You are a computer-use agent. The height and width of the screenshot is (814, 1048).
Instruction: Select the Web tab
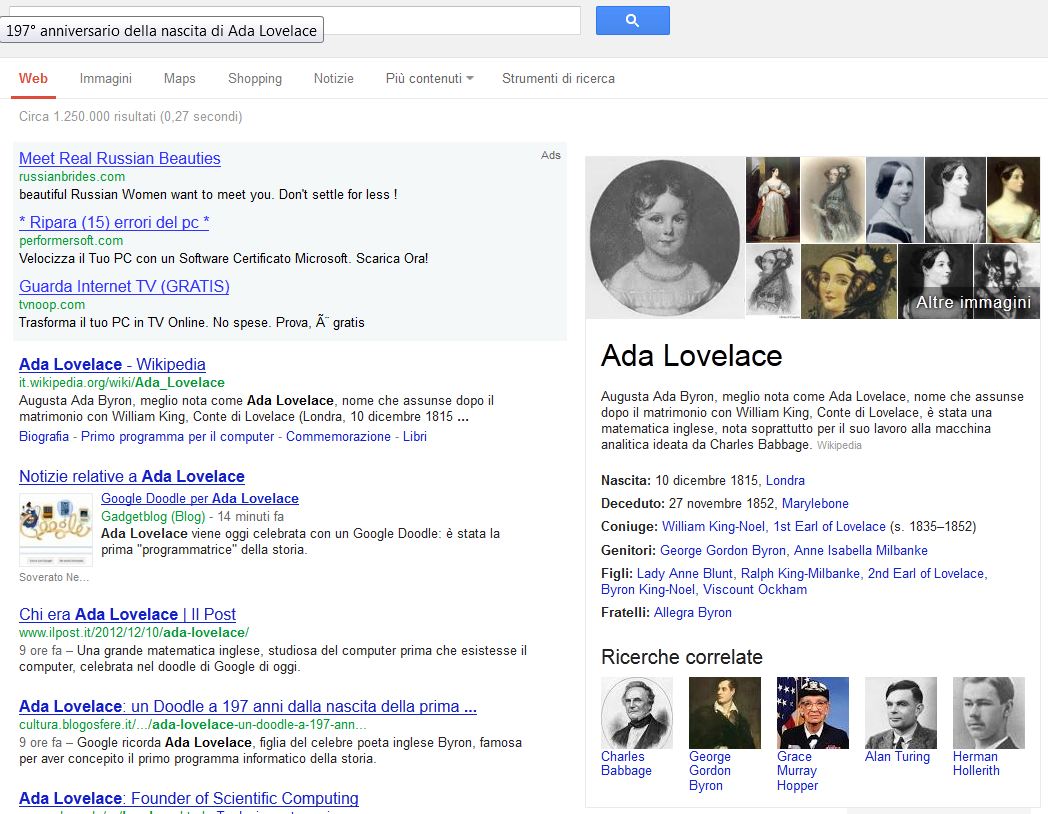tap(33, 78)
